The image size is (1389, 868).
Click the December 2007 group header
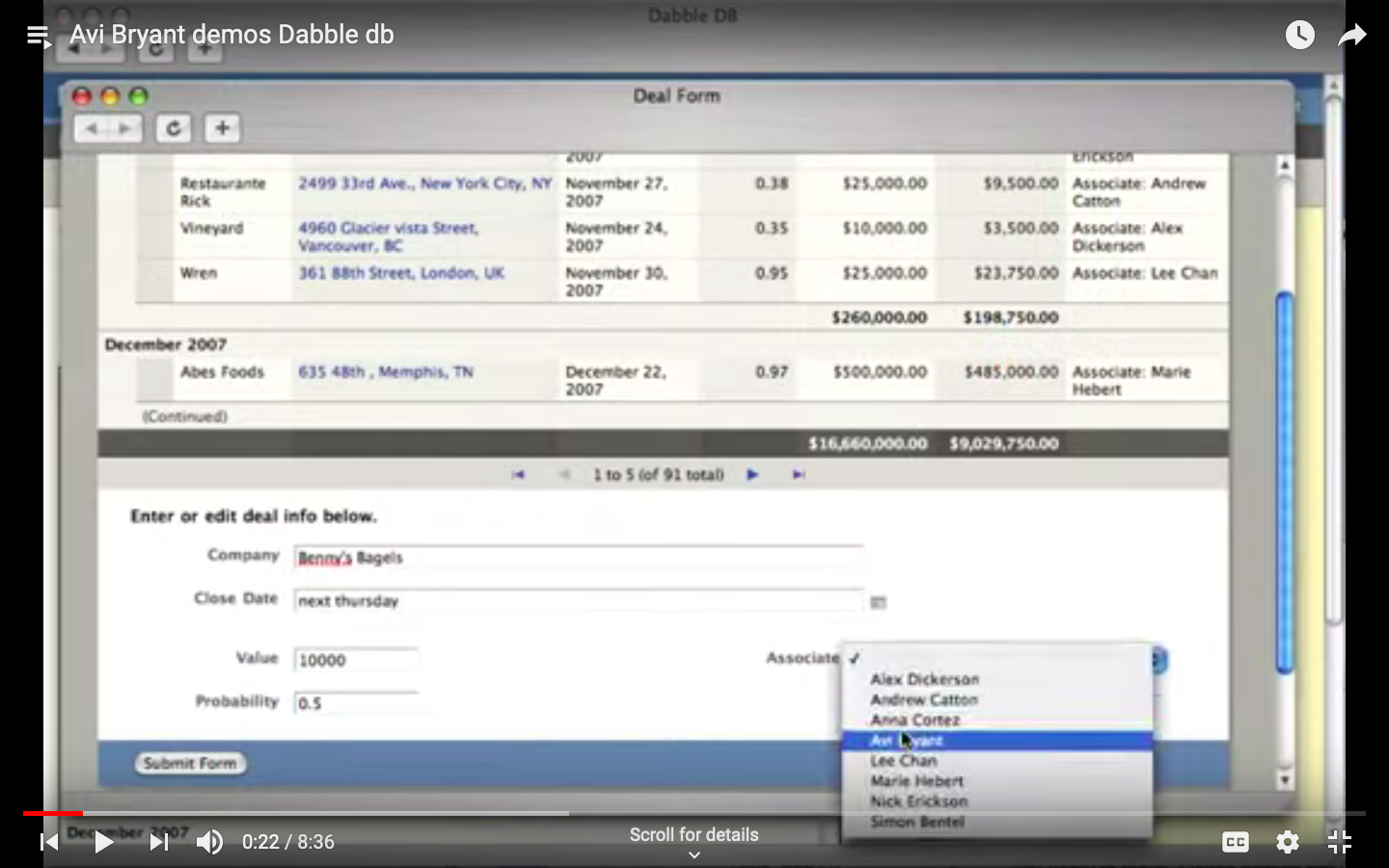[166, 344]
